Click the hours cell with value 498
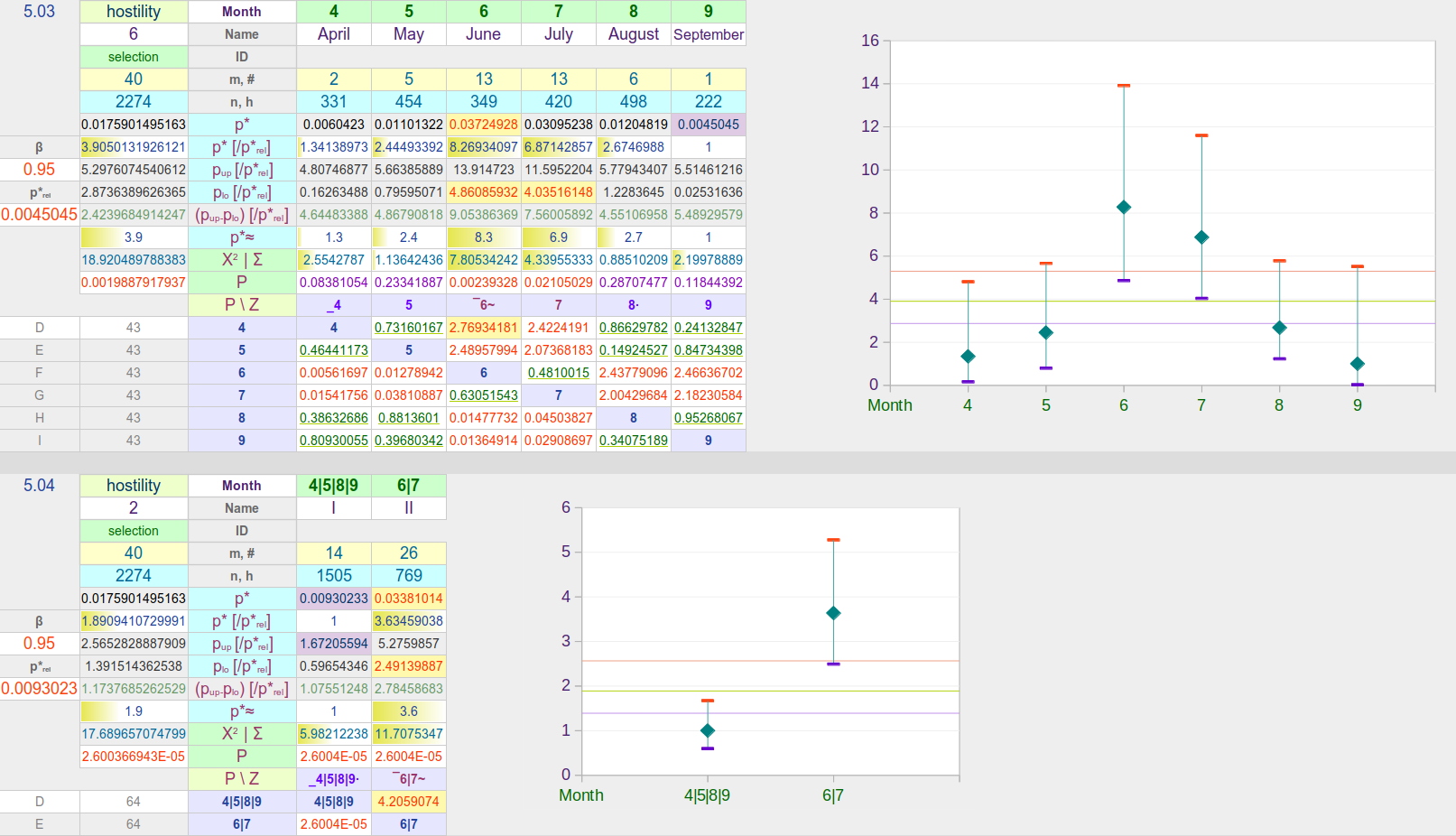This screenshot has height=836, width=1456. 634,102
